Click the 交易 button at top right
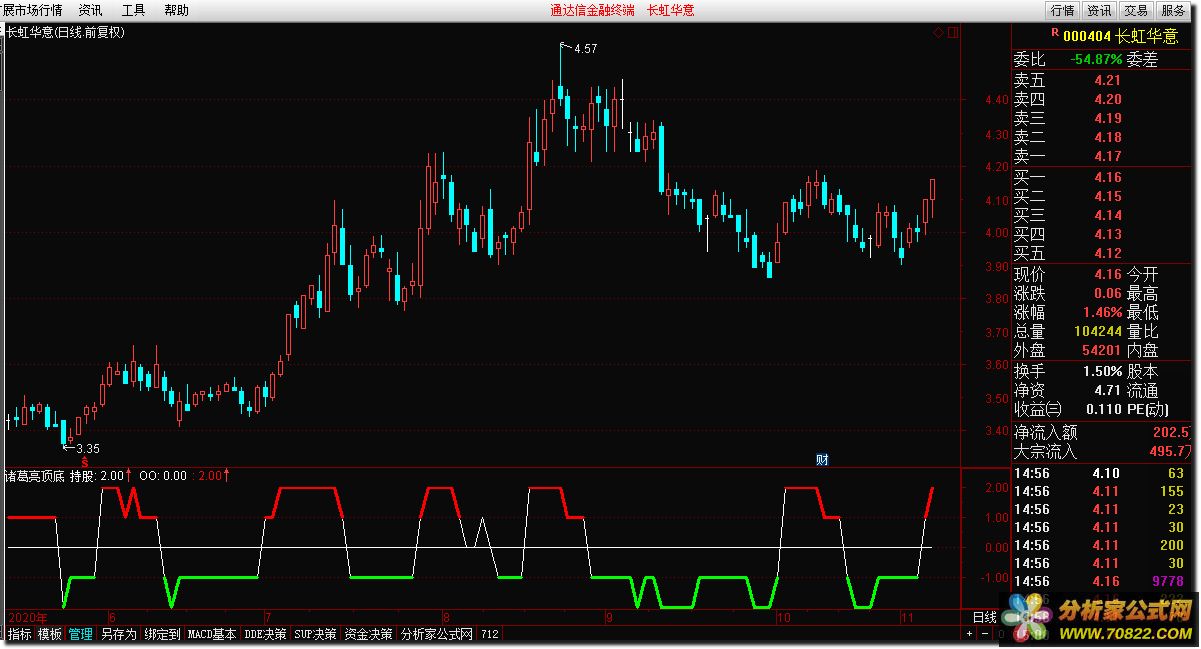 1136,10
